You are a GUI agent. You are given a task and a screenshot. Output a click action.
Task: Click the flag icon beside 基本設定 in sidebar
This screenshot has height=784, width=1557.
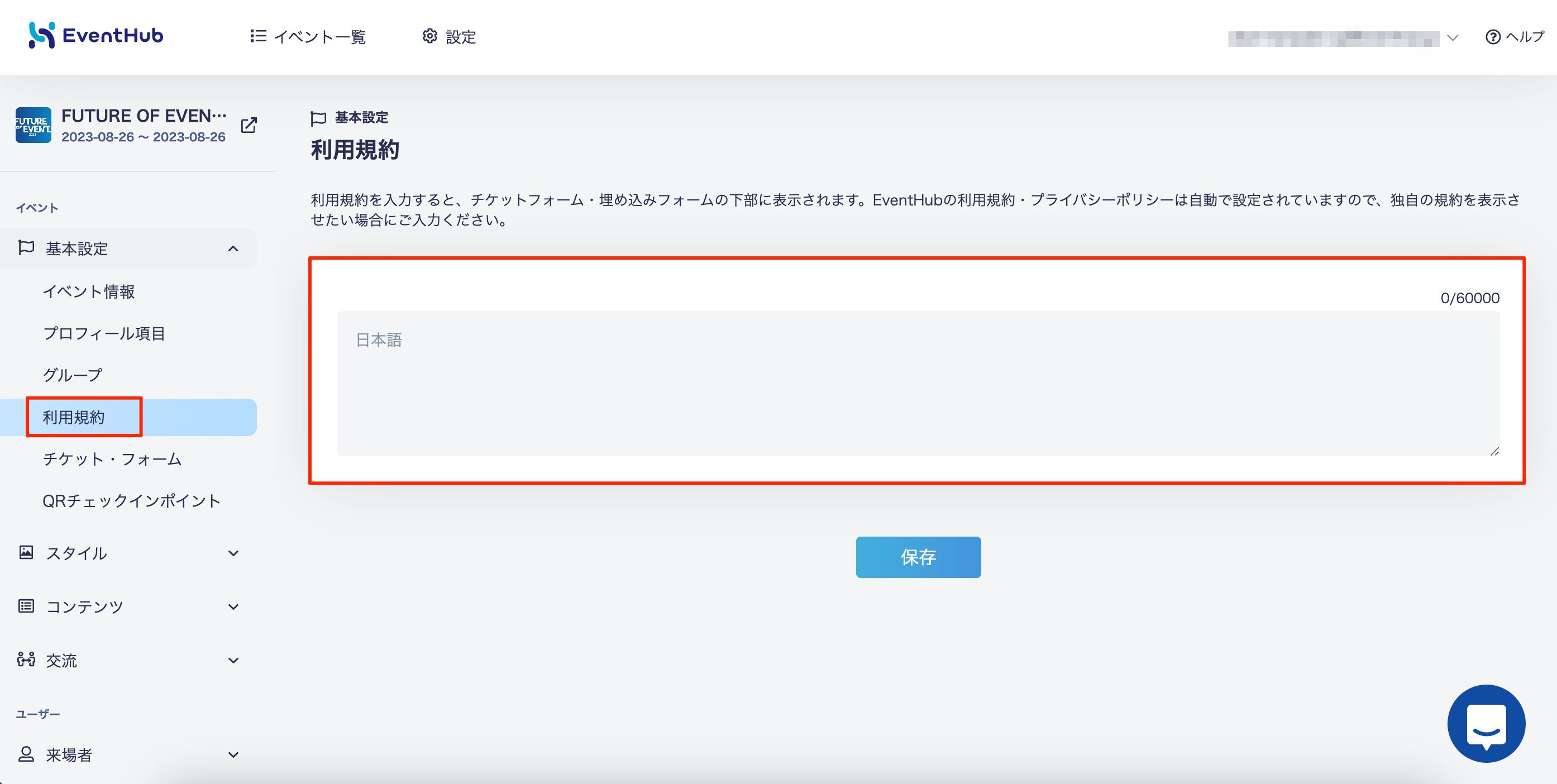[x=26, y=248]
